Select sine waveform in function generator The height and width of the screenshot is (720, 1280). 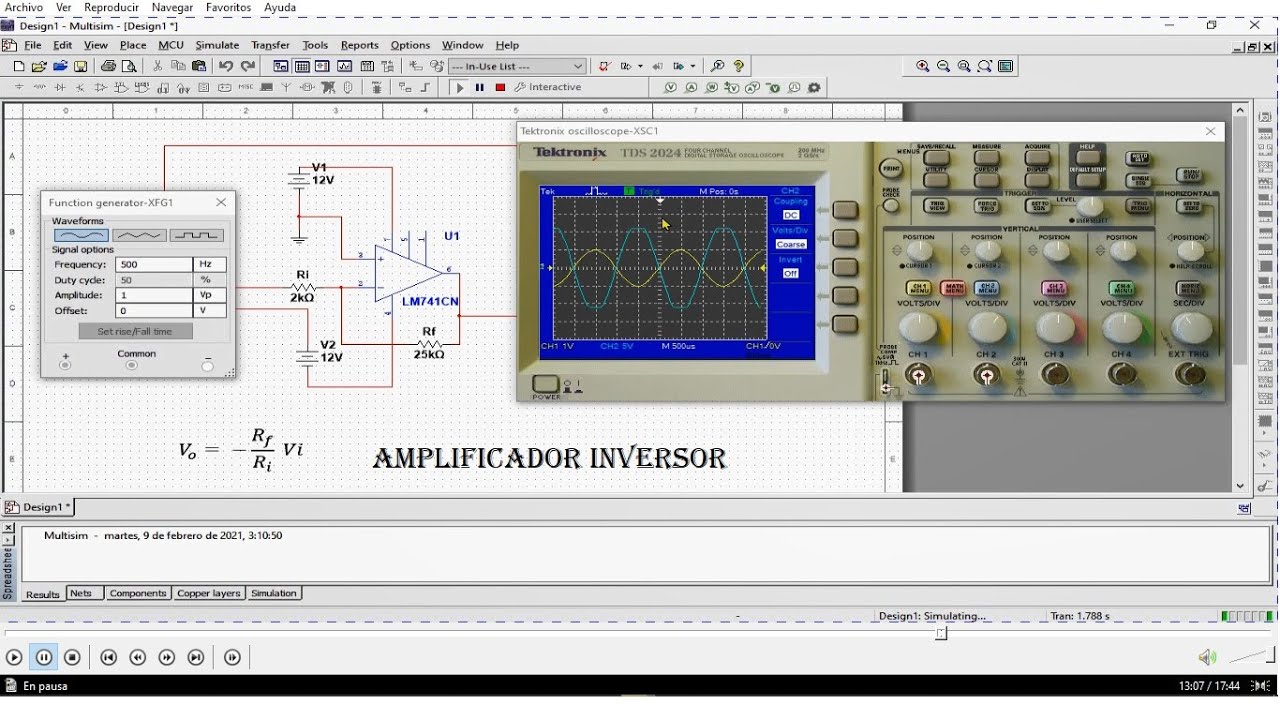(81, 235)
